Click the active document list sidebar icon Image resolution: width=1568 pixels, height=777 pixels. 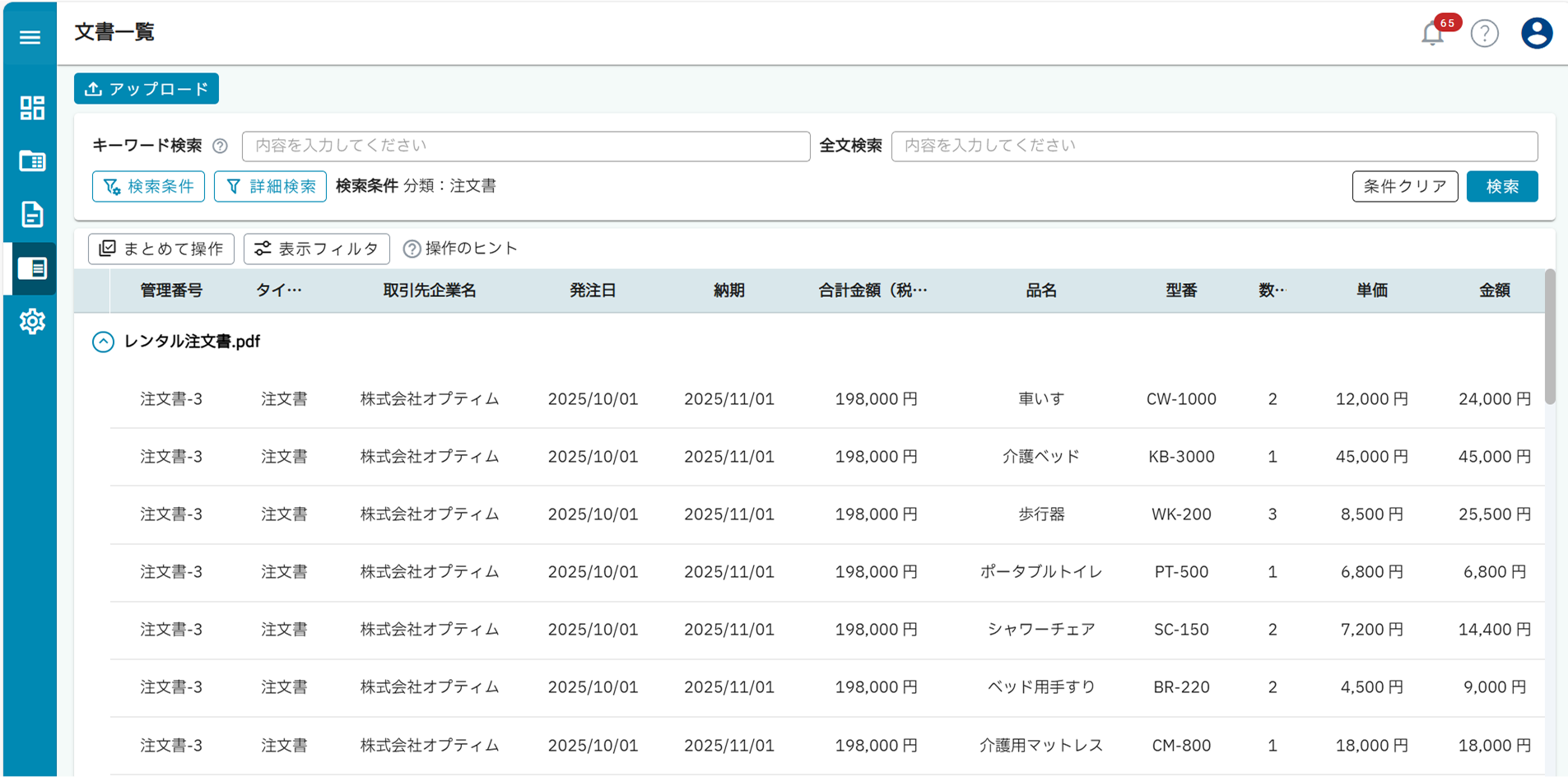point(31,269)
